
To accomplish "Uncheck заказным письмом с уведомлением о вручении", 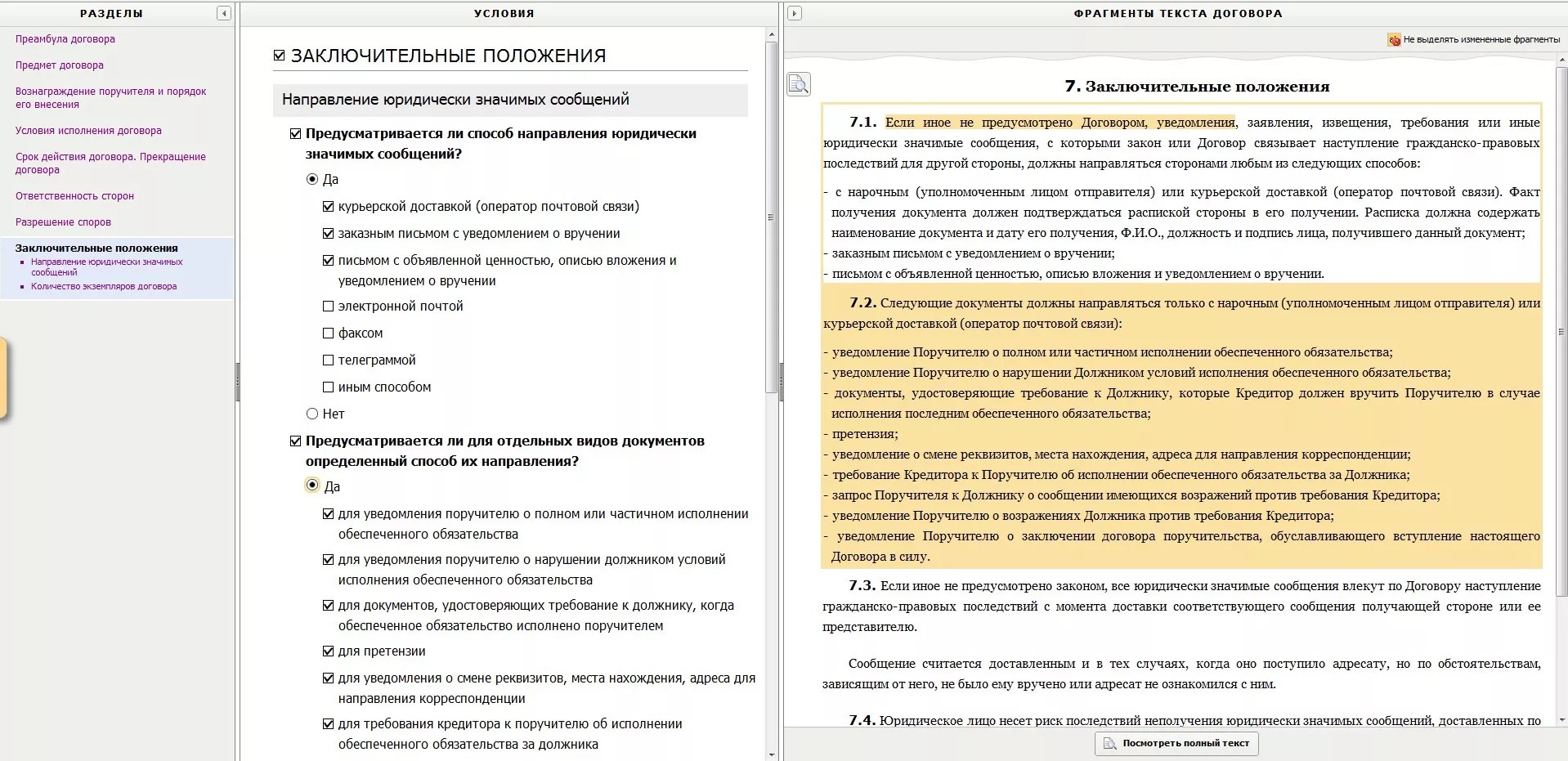I will tap(328, 234).
